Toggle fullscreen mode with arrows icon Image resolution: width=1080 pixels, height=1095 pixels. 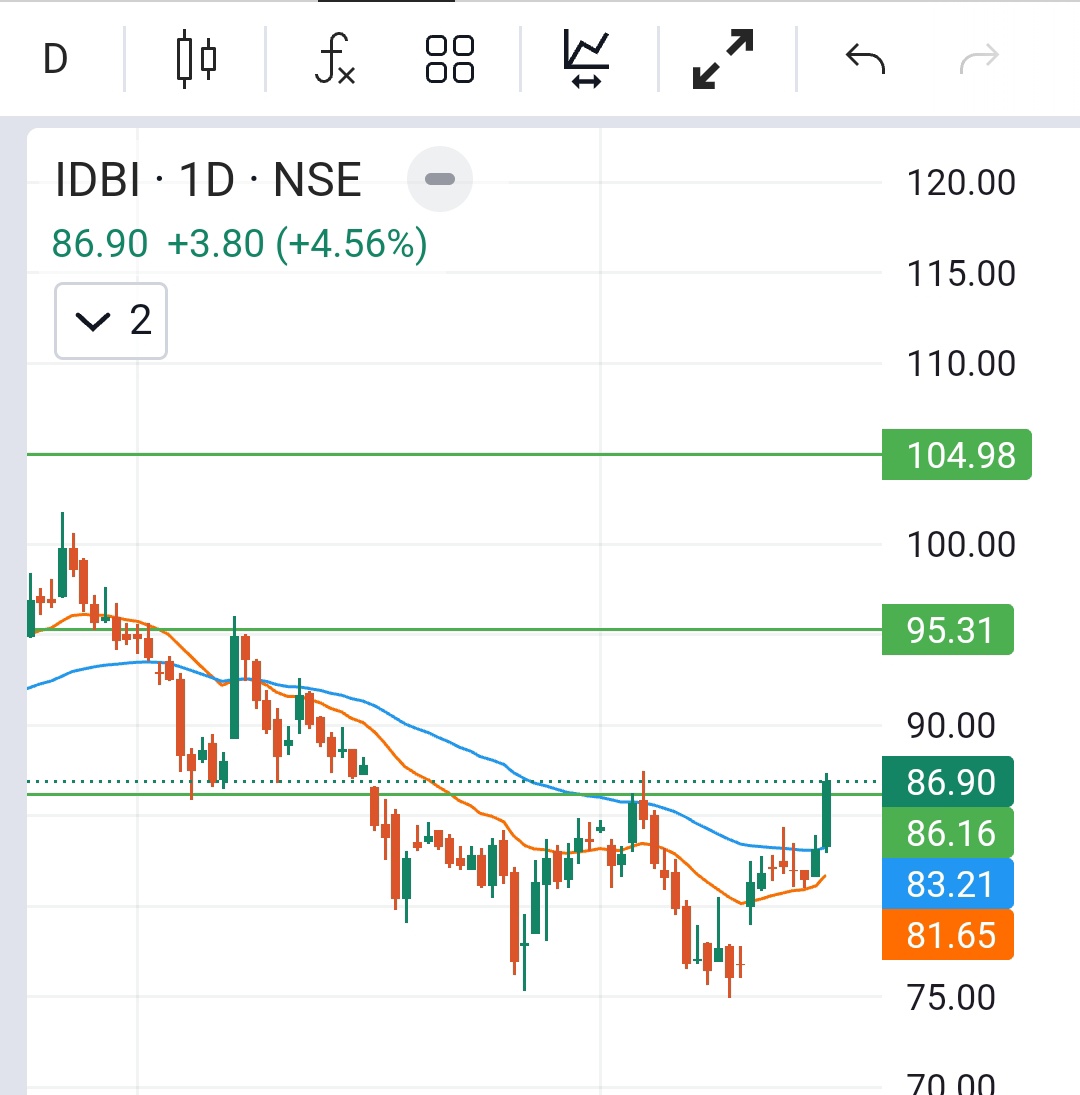[x=723, y=59]
